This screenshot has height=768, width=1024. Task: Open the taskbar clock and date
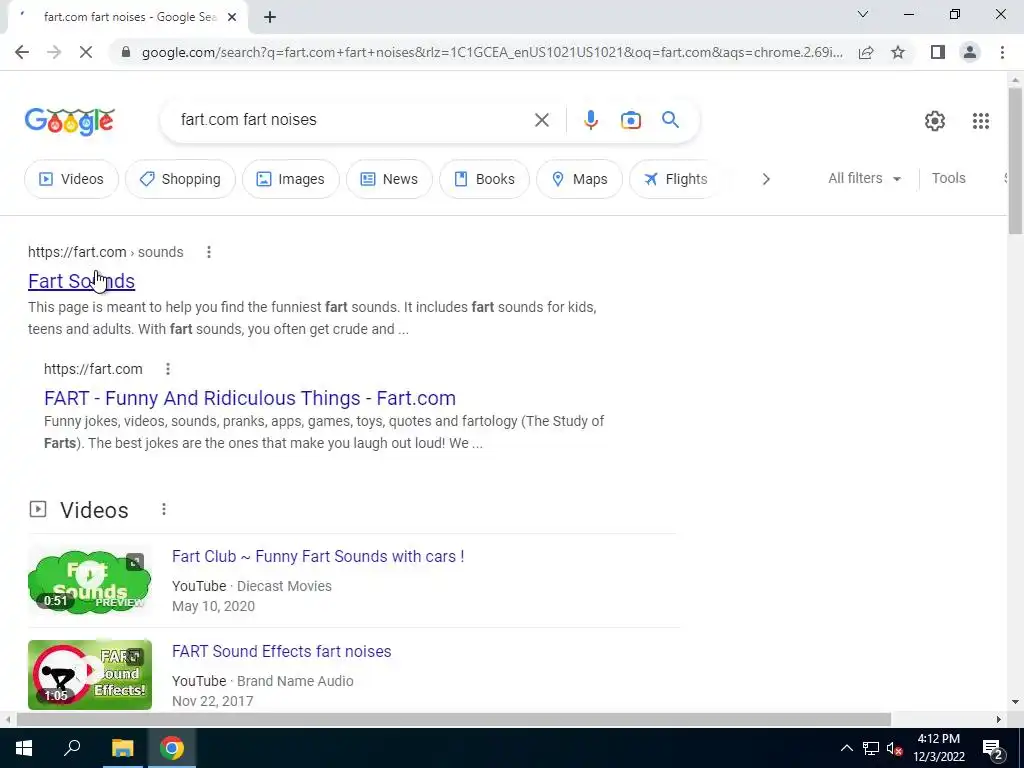point(938,748)
